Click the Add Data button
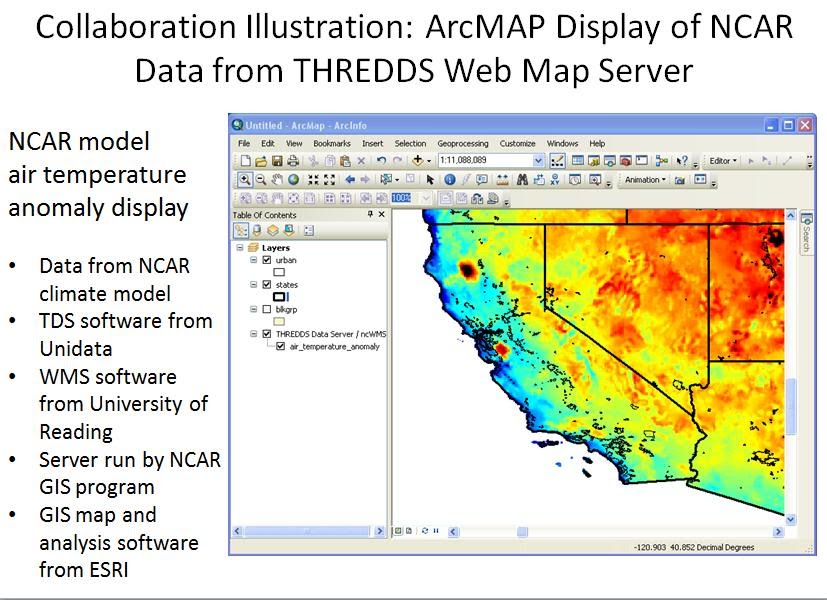Image resolution: width=827 pixels, height=600 pixels. (x=419, y=160)
